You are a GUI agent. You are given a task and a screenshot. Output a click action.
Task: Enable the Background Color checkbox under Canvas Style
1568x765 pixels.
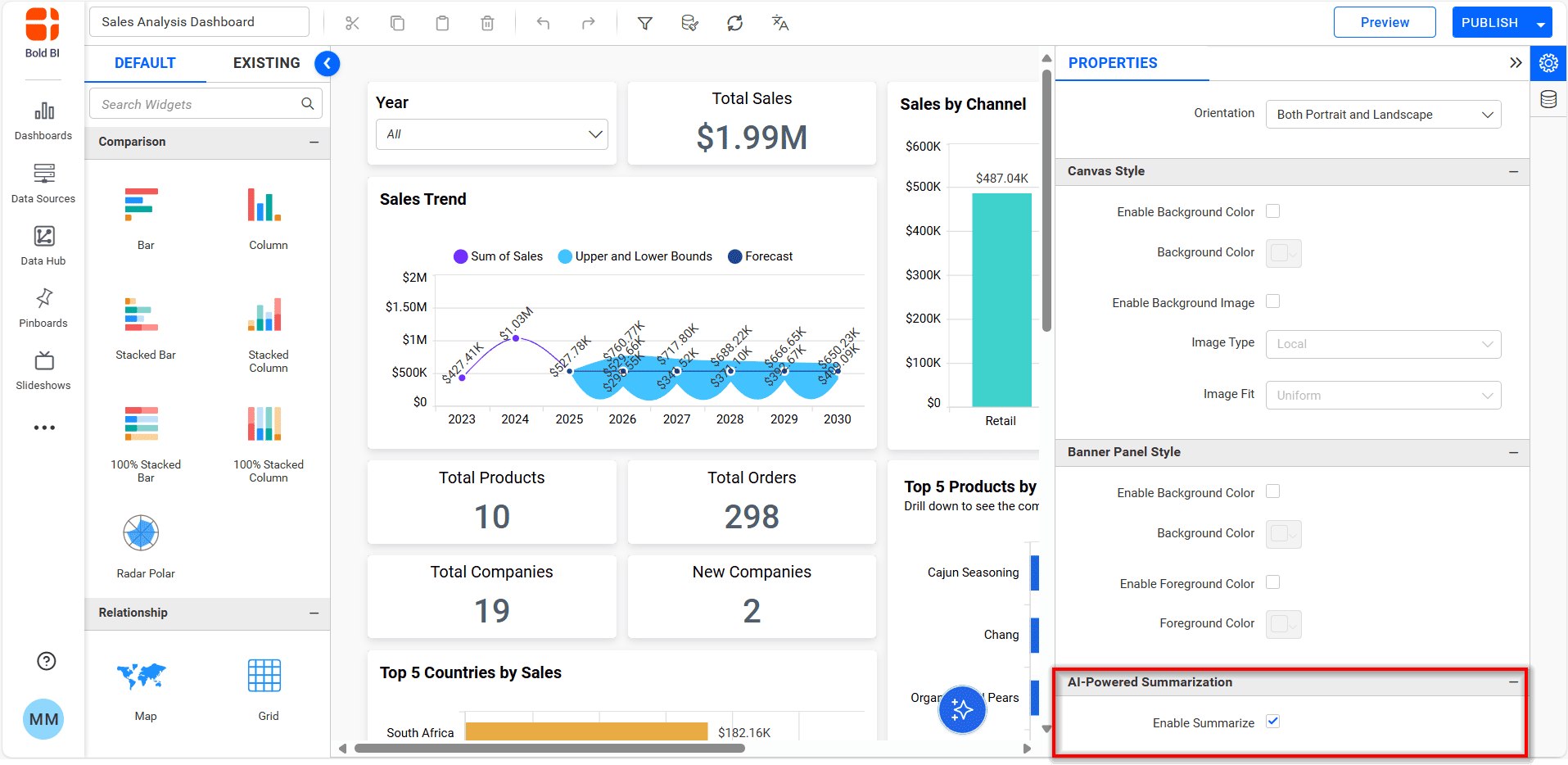1272,211
